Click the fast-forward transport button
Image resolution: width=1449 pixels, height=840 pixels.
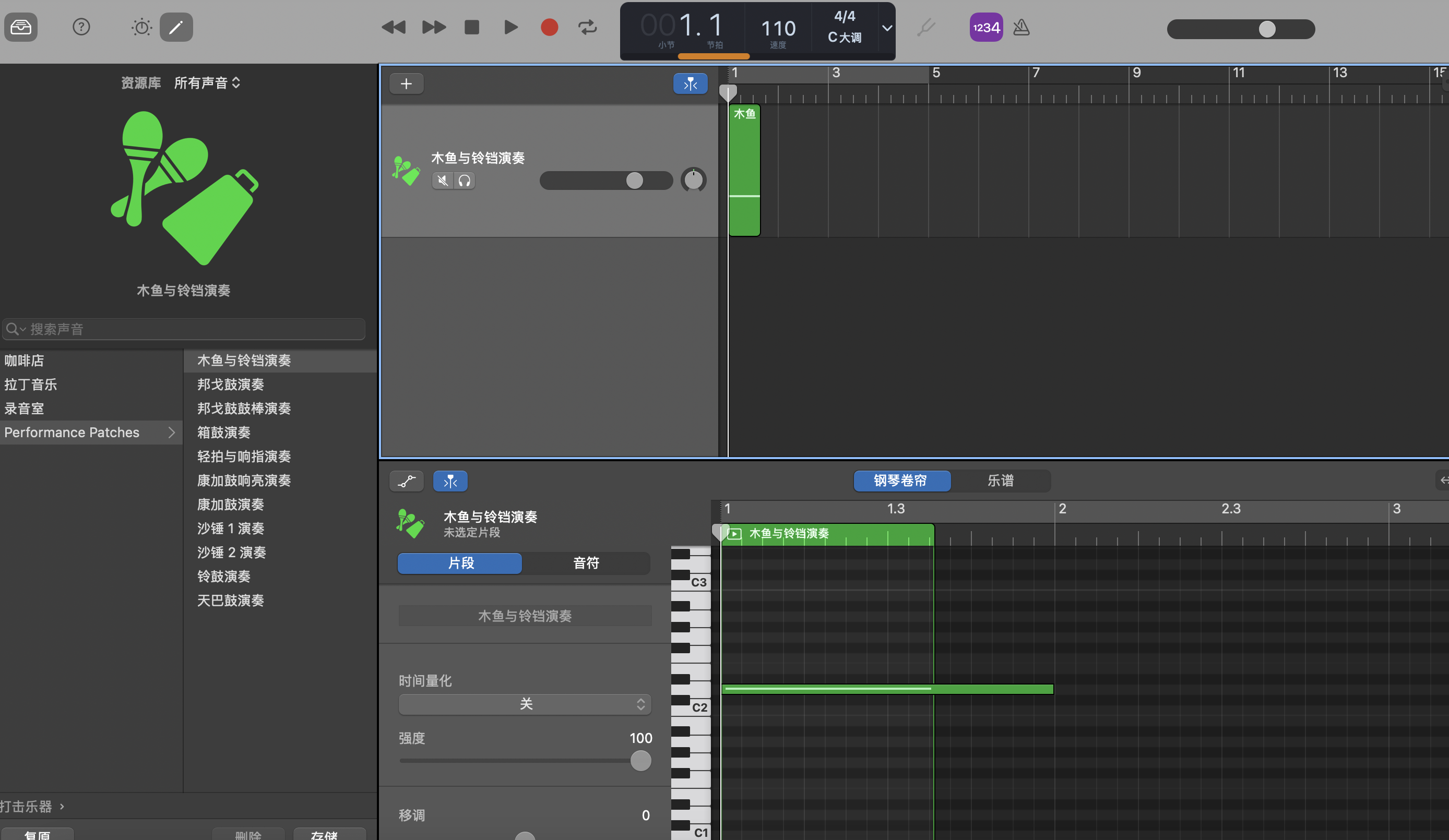click(x=434, y=27)
